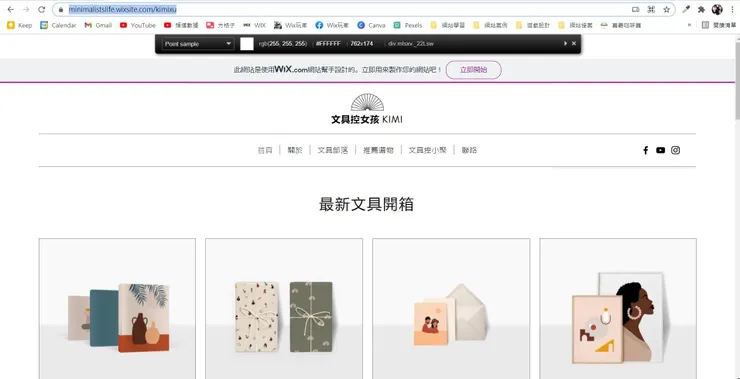
Task: Open the Chrome profile avatar
Action: click(x=717, y=9)
